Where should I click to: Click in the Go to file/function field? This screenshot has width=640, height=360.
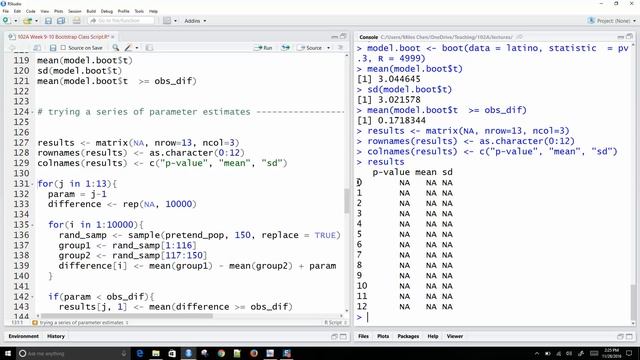tap(121, 20)
